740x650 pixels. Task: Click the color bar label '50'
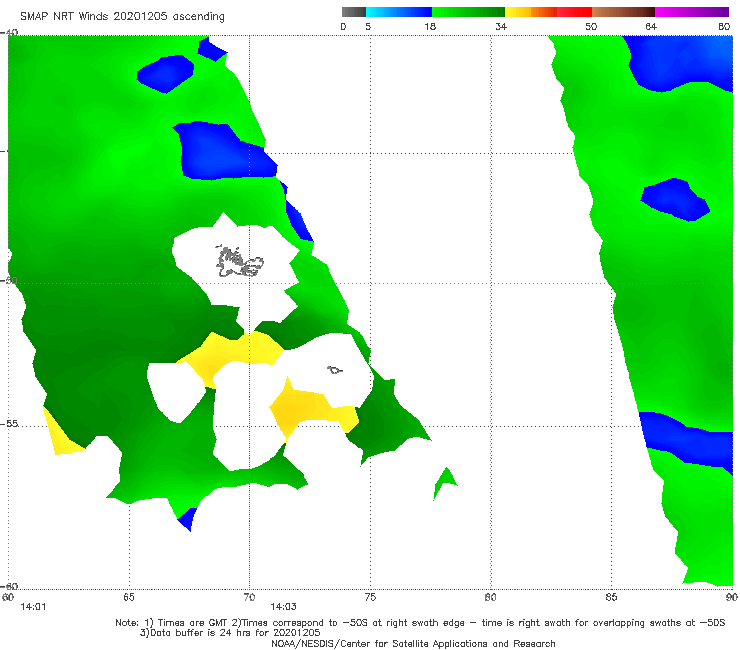point(591,26)
